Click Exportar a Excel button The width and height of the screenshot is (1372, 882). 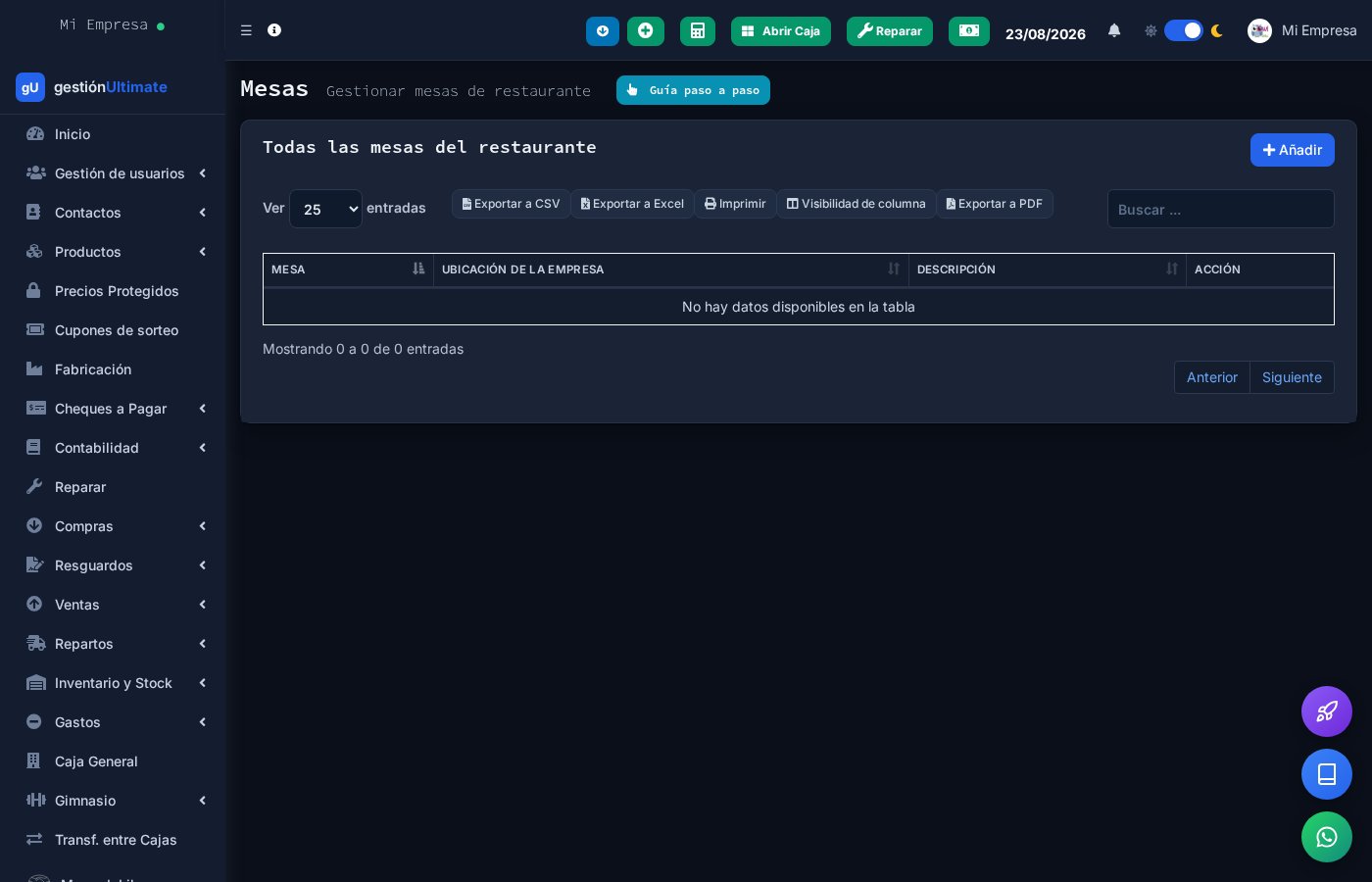(632, 204)
